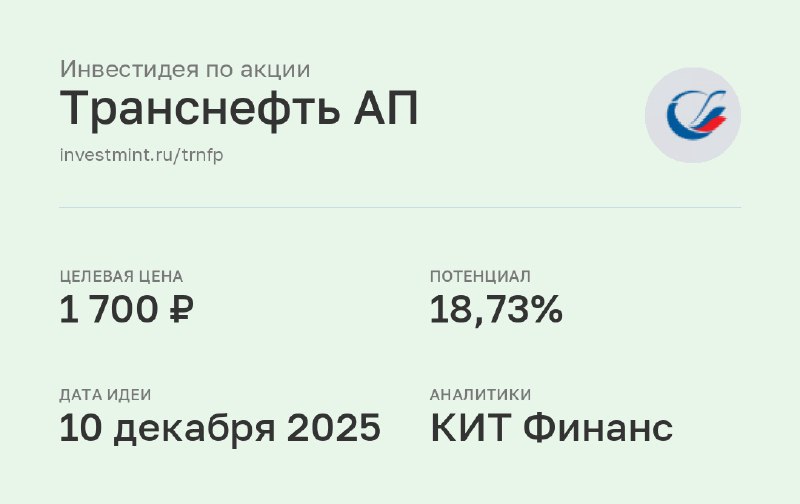
Task: Click the АНАЛИТИКИ label
Action: 480,395
